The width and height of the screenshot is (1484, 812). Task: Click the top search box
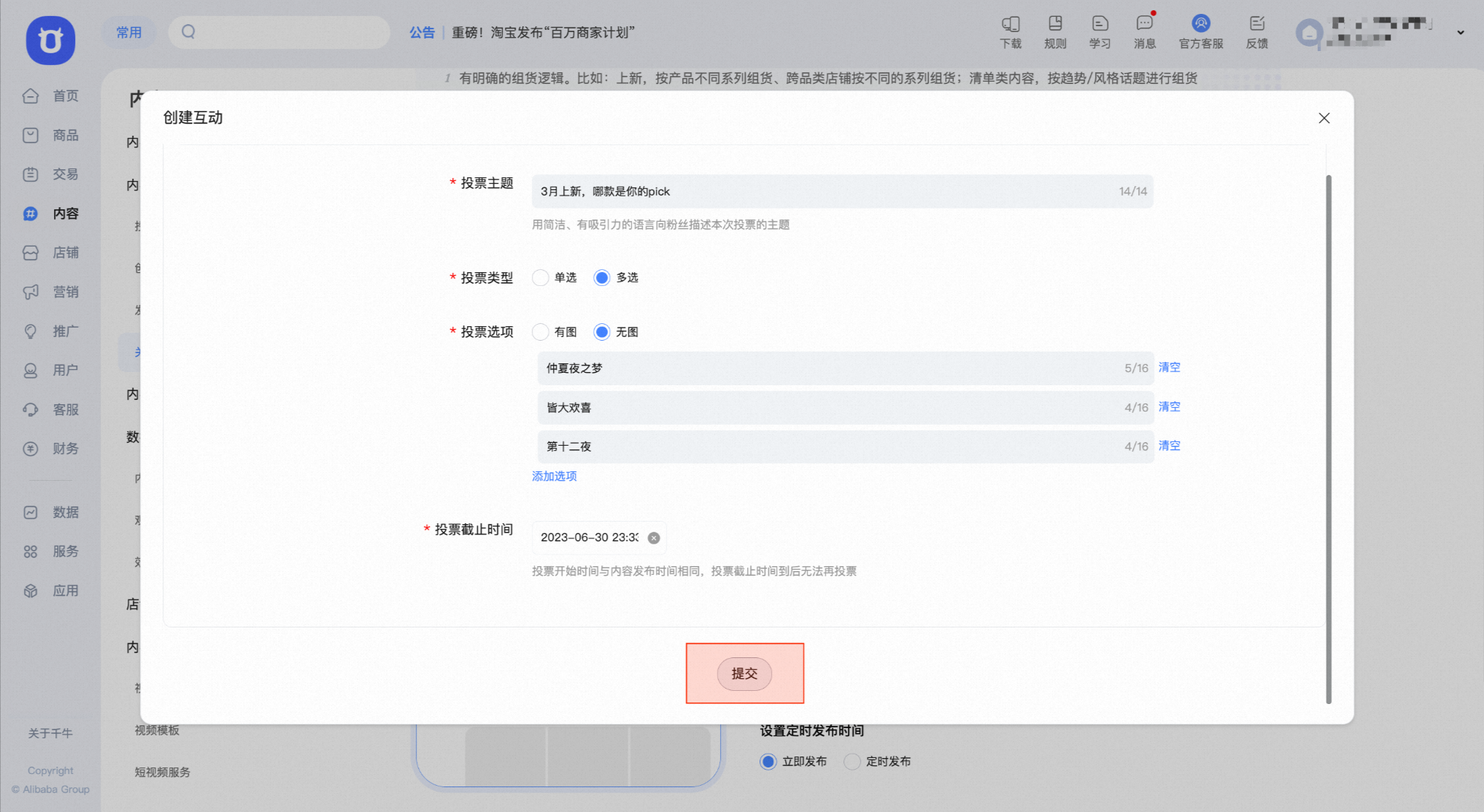coord(279,32)
